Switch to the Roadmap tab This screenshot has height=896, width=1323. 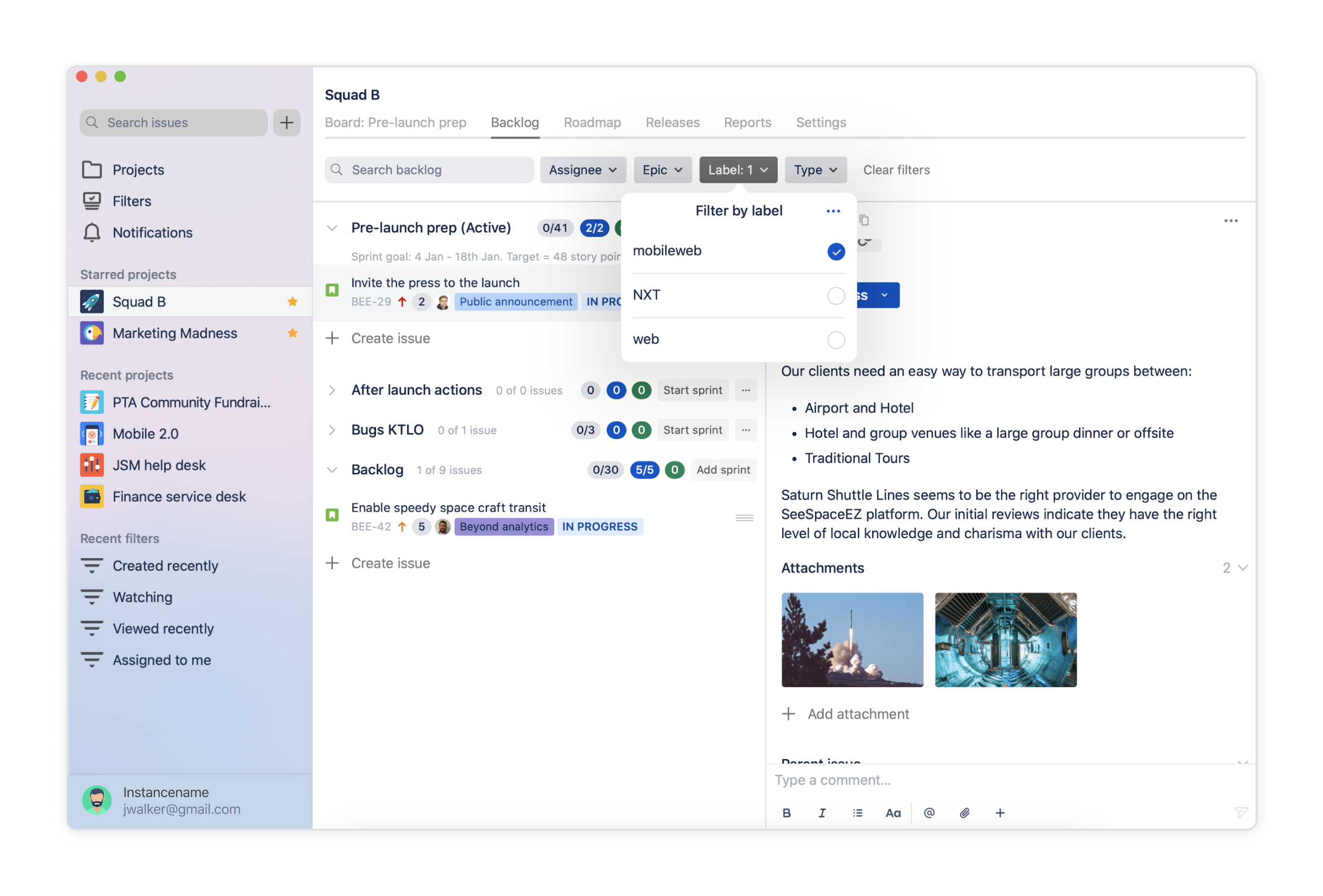(x=592, y=122)
